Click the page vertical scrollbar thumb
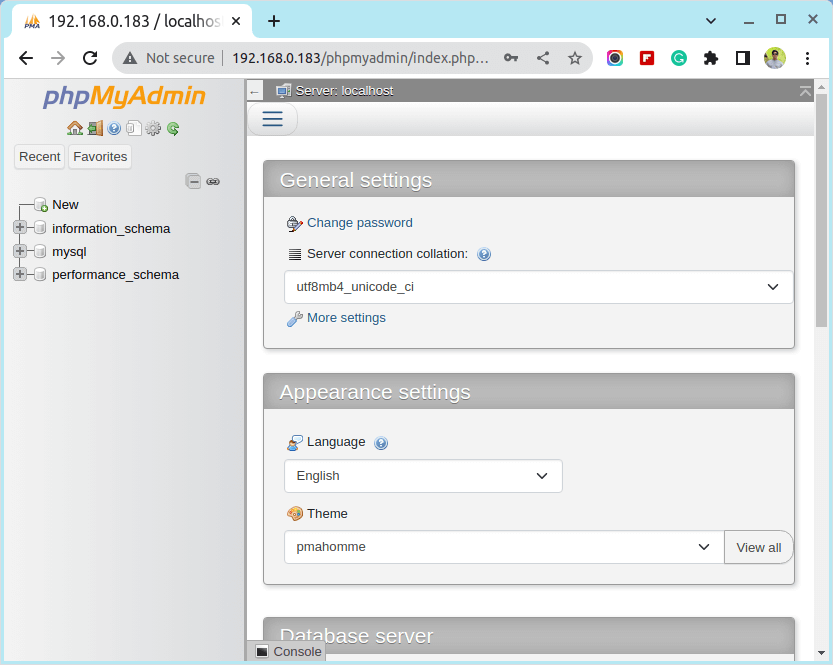 821,210
